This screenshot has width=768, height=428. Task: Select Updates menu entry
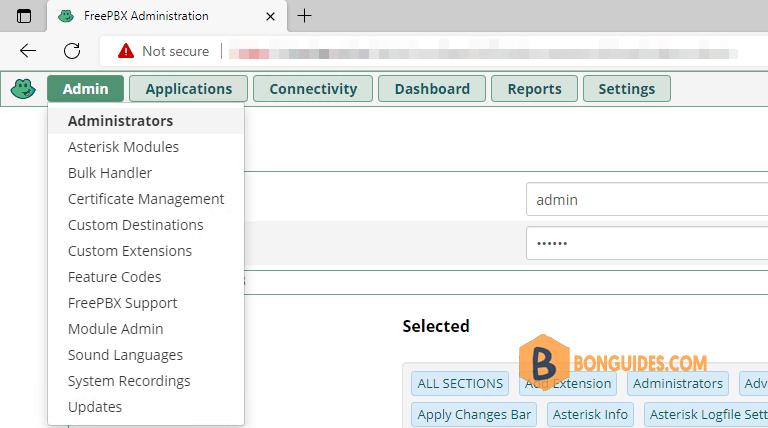[146, 406]
